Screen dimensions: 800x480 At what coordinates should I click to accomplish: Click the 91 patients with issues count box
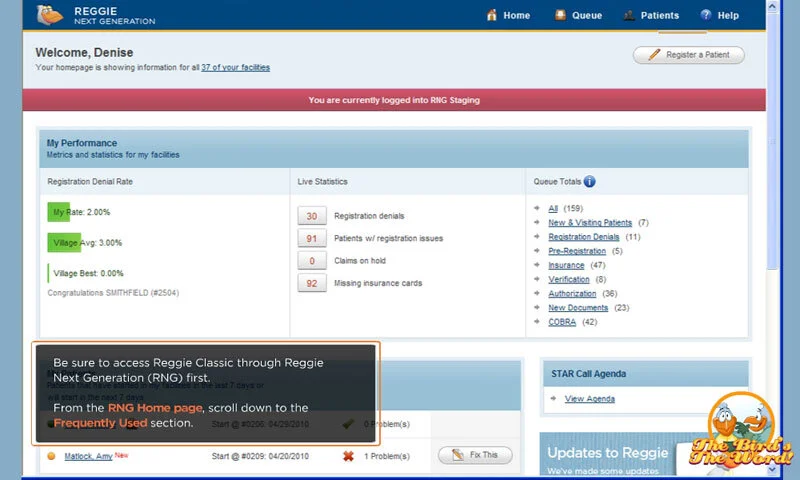pos(312,238)
